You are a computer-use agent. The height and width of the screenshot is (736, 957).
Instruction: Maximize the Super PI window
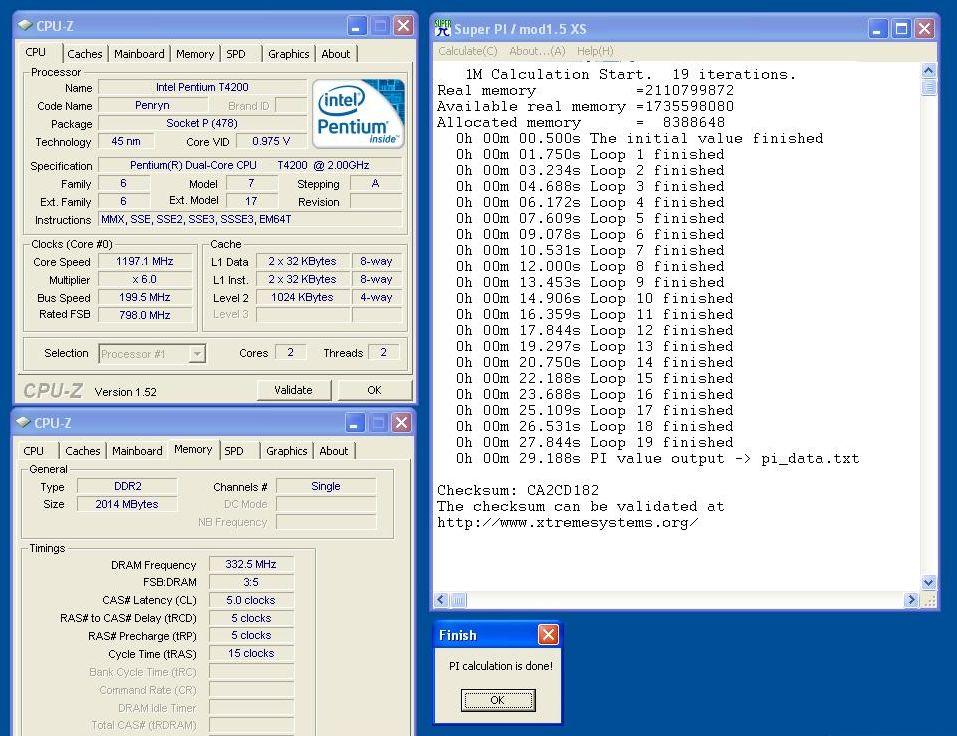[x=901, y=28]
